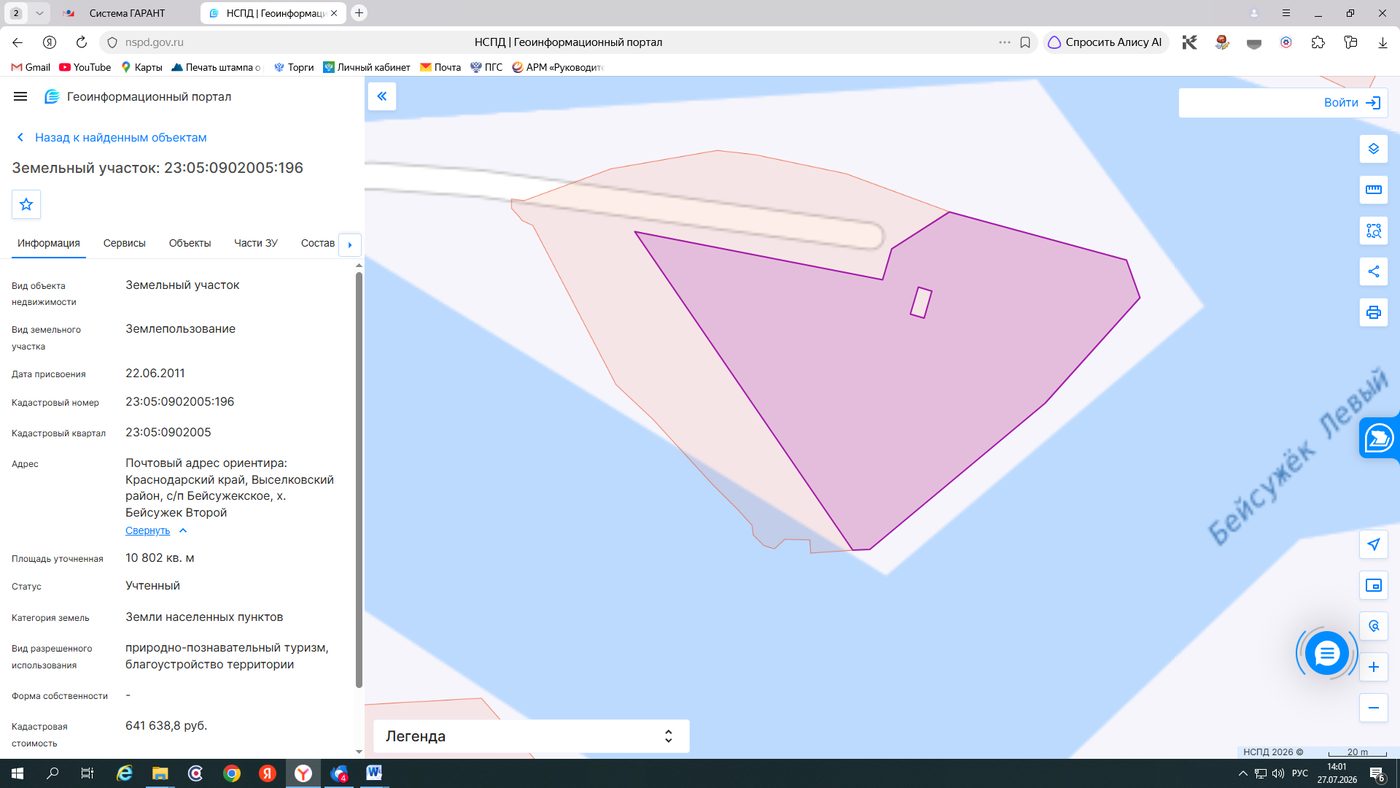Open the address bar three-dots menu

click(x=1005, y=43)
